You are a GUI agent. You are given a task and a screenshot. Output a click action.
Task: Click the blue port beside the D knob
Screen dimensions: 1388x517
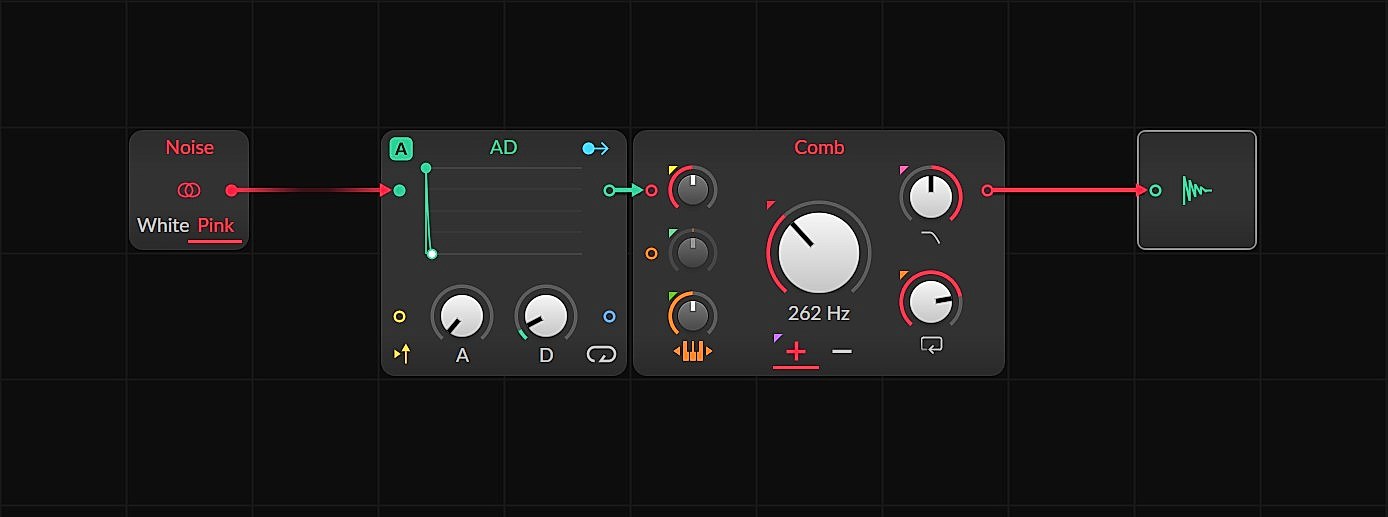(x=609, y=317)
